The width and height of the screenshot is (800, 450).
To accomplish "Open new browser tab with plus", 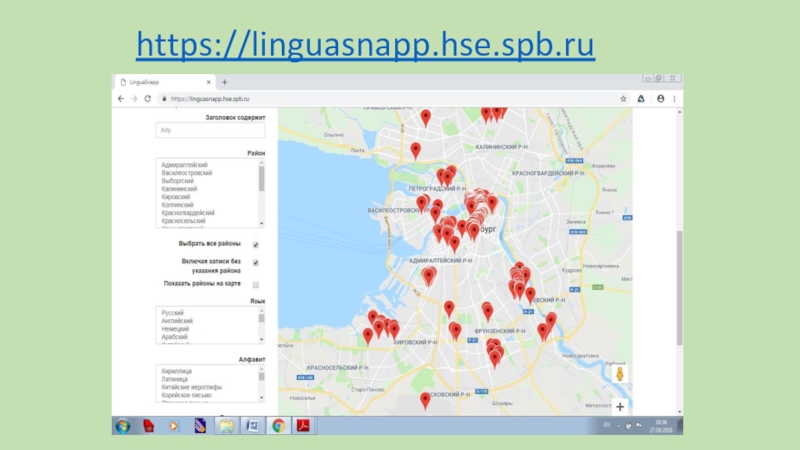I will click(x=225, y=82).
